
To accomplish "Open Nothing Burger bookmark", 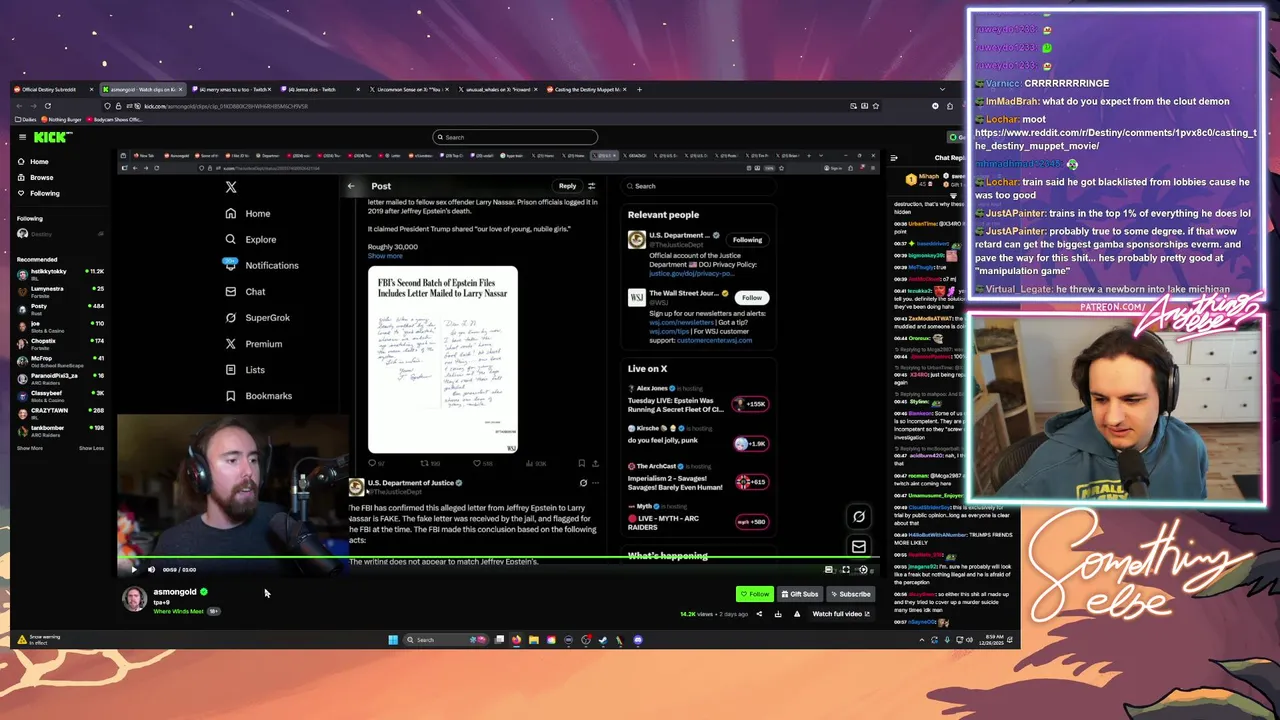I will pyautogui.click(x=63, y=120).
